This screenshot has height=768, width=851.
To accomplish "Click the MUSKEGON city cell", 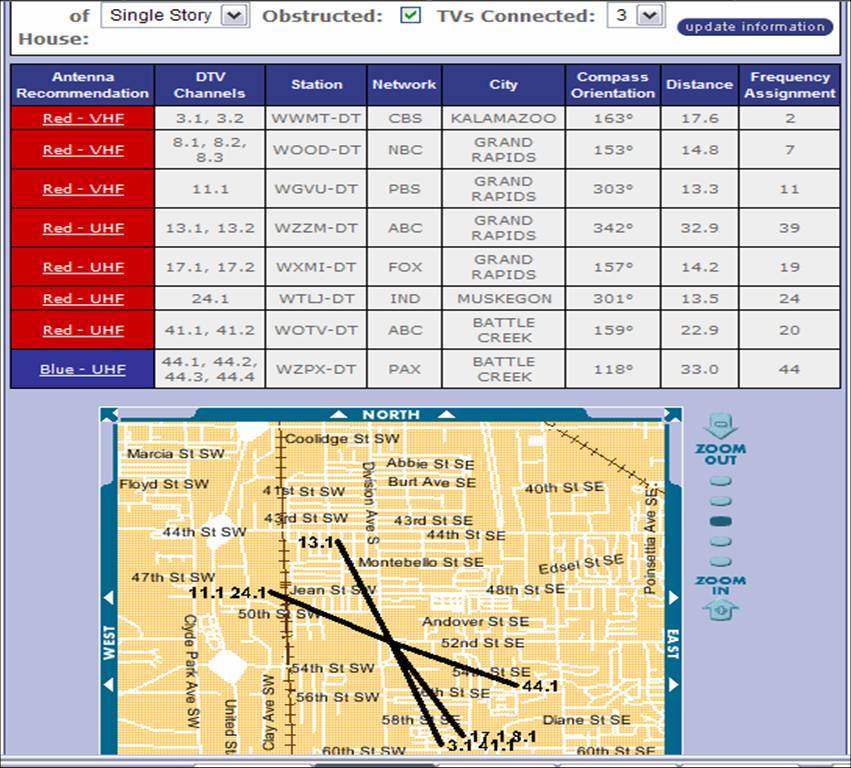I will [504, 299].
